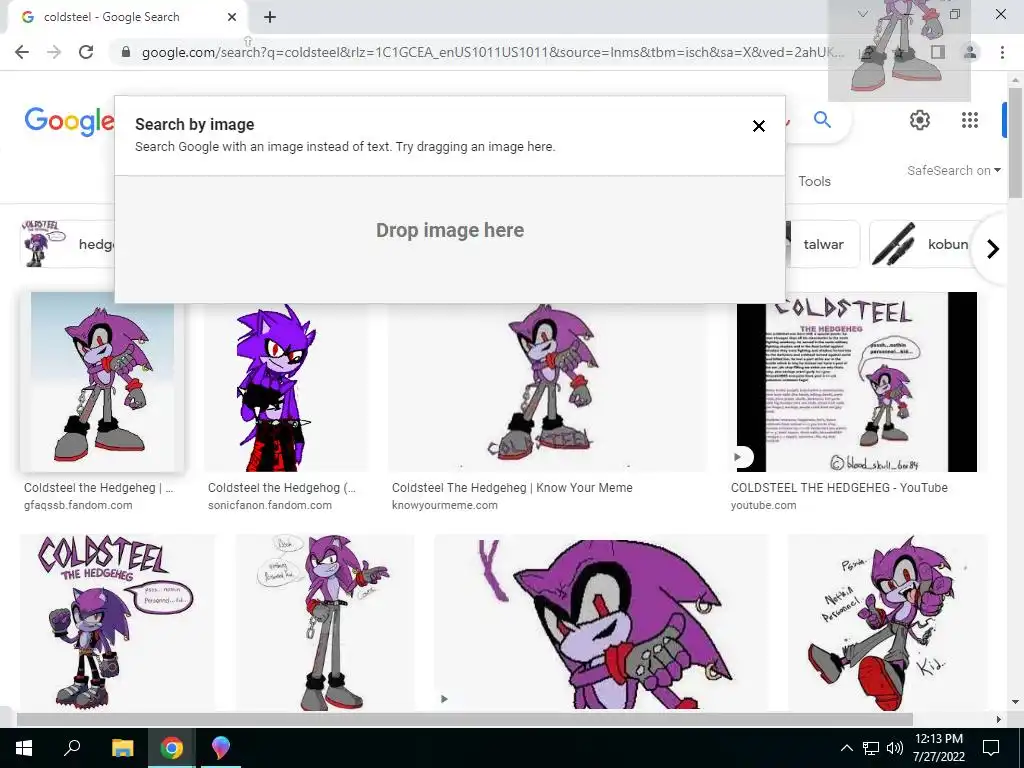Click the scroll-down arrow of vertical scrollbar
The image size is (1024, 768).
pyautogui.click(x=1015, y=702)
